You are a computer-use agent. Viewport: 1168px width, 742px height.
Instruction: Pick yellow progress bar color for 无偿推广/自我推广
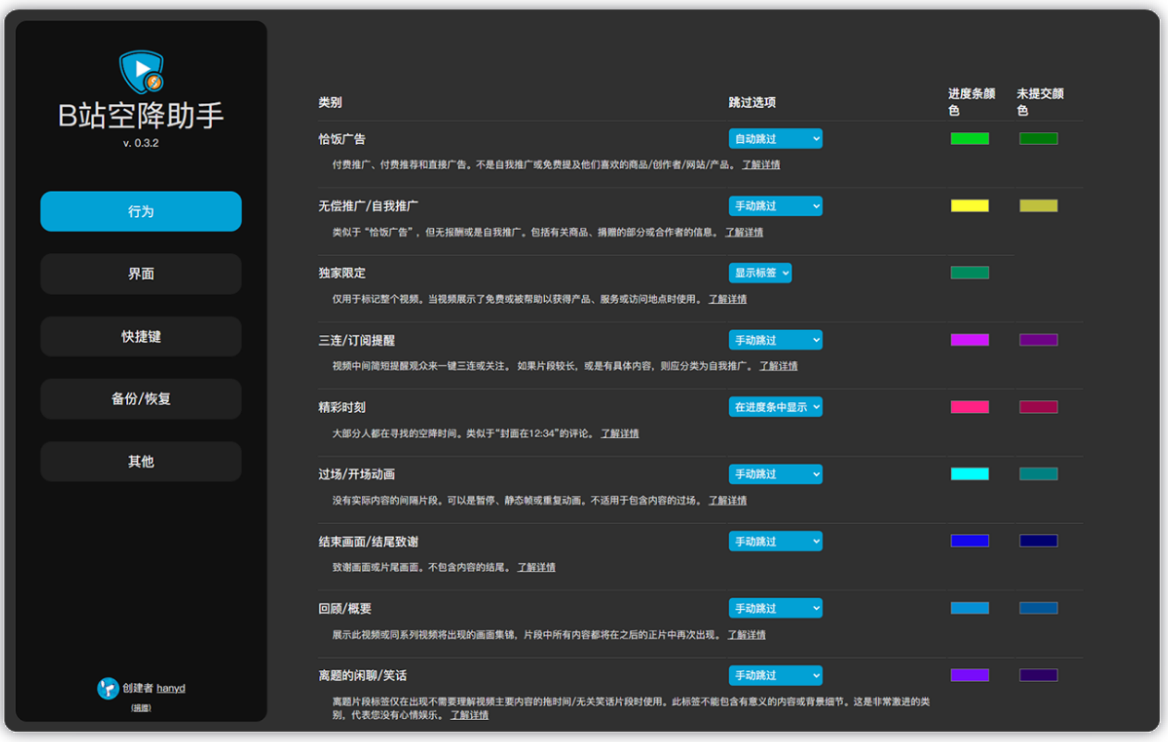[970, 206]
